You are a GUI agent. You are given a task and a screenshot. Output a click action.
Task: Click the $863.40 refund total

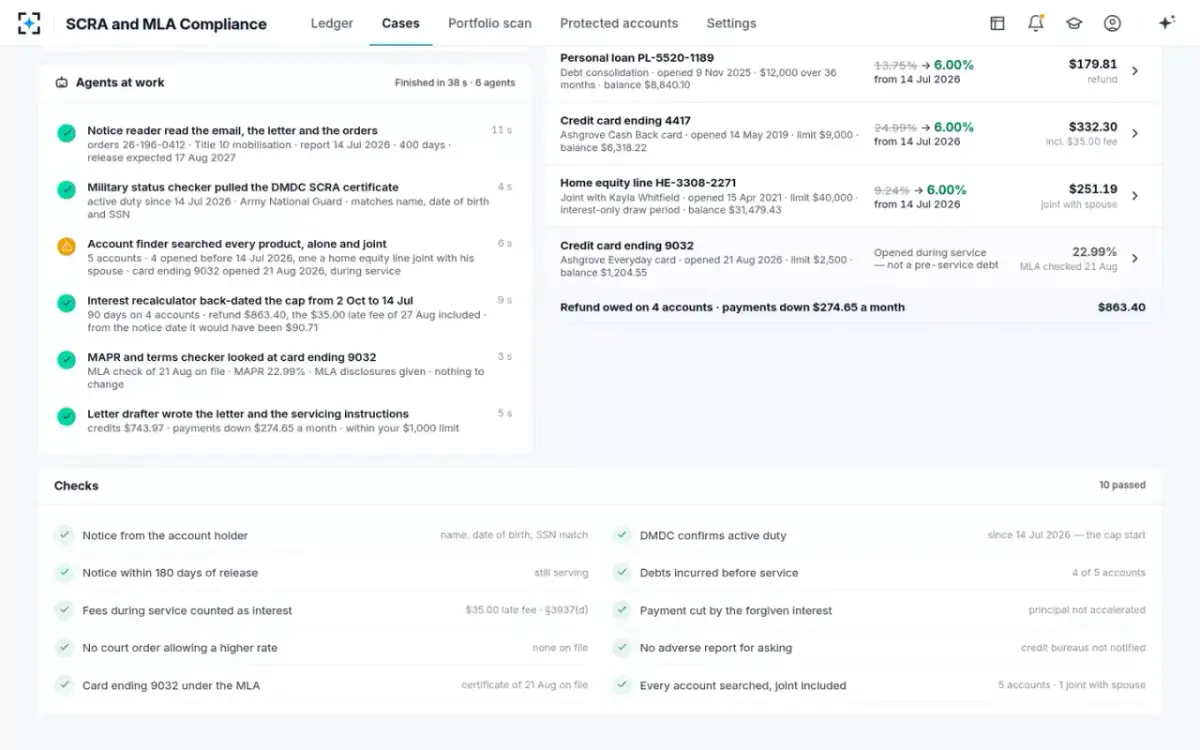click(x=1122, y=307)
